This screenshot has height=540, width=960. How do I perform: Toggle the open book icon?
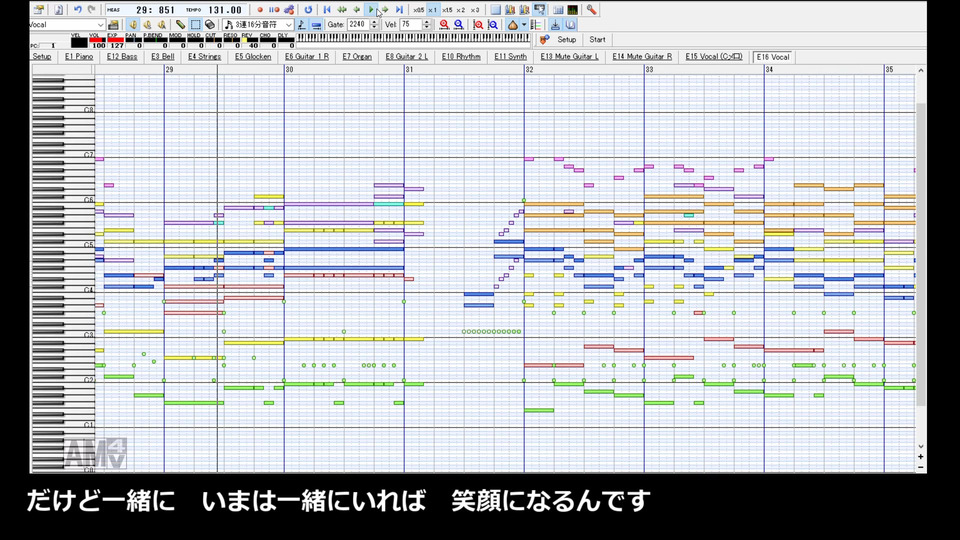570,24
